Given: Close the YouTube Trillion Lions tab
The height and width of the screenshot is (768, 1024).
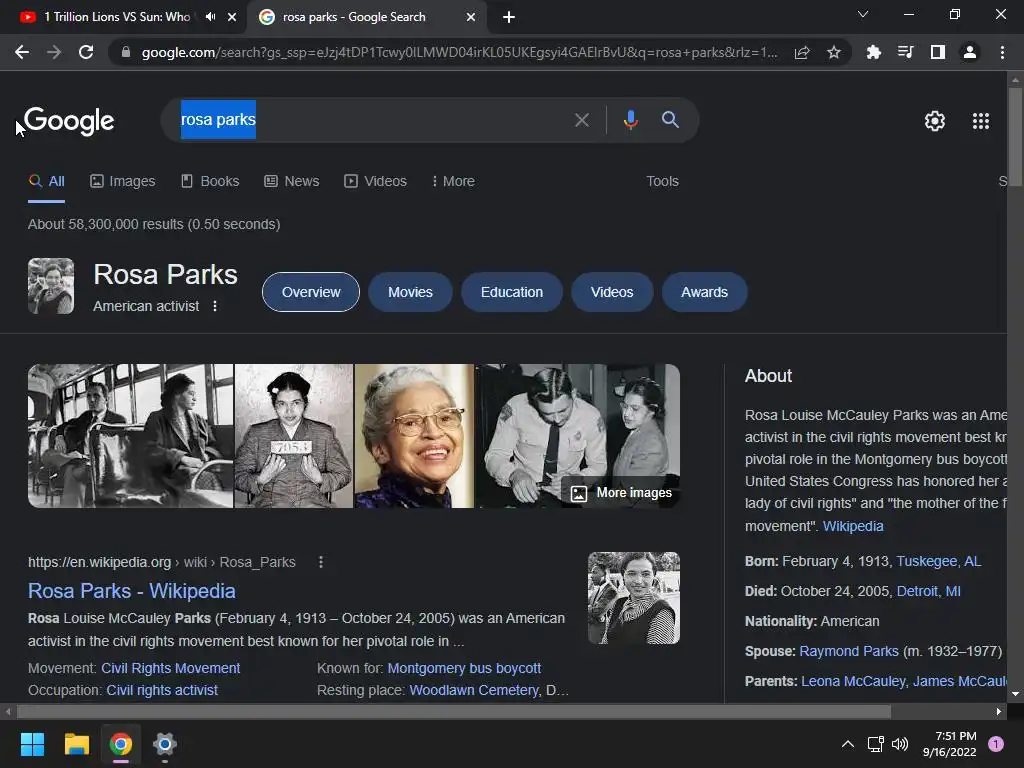Looking at the screenshot, I should [x=232, y=17].
